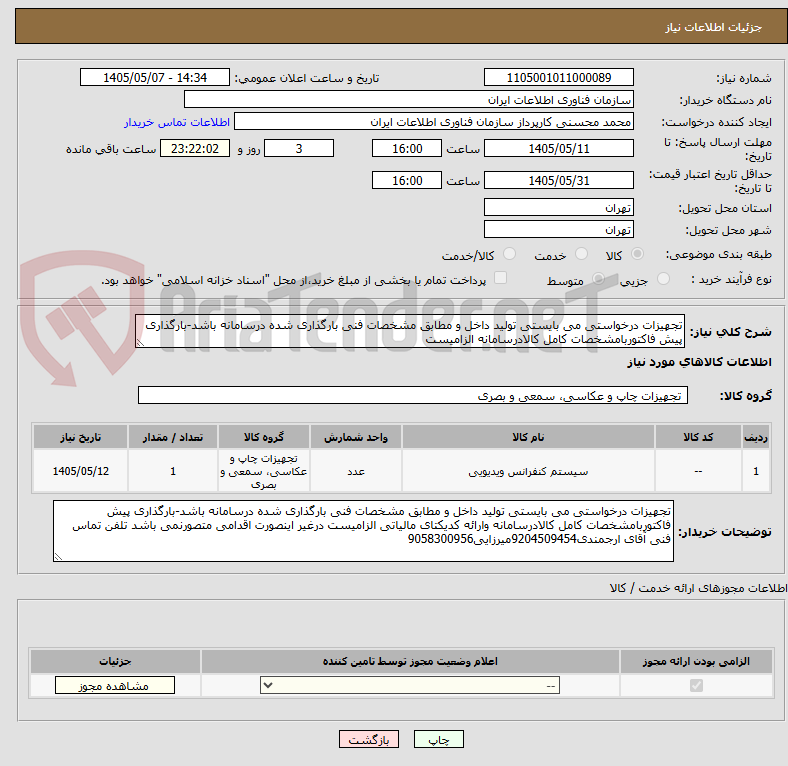Click the جزئیات column header

pyautogui.click(x=115, y=661)
